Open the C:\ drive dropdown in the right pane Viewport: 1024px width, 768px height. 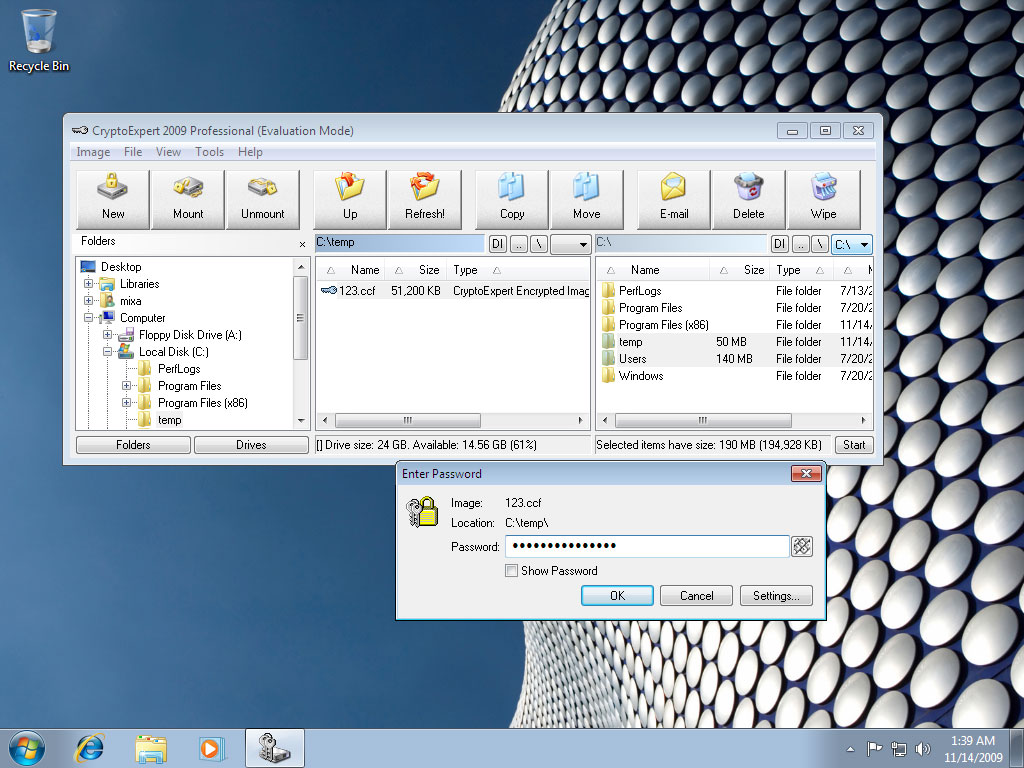tap(852, 244)
